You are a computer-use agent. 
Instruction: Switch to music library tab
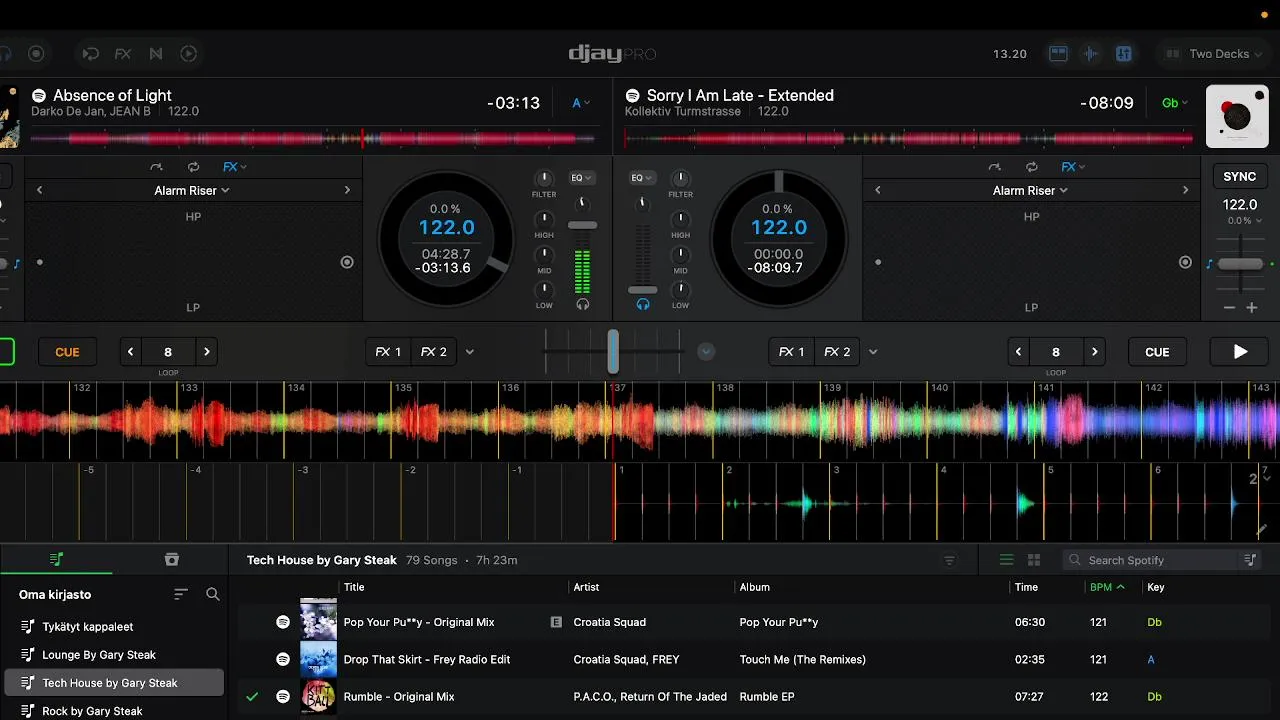point(57,559)
